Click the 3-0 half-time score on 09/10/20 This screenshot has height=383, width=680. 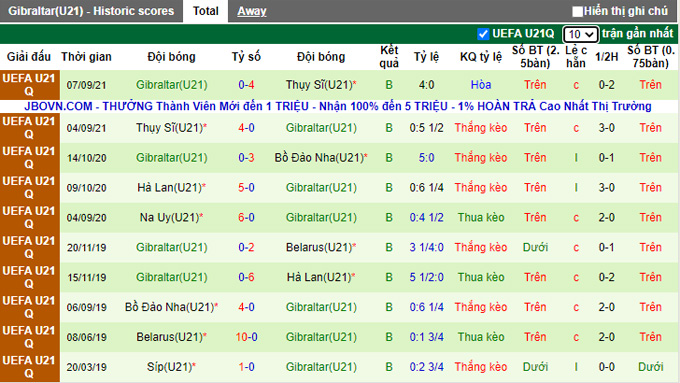(606, 188)
